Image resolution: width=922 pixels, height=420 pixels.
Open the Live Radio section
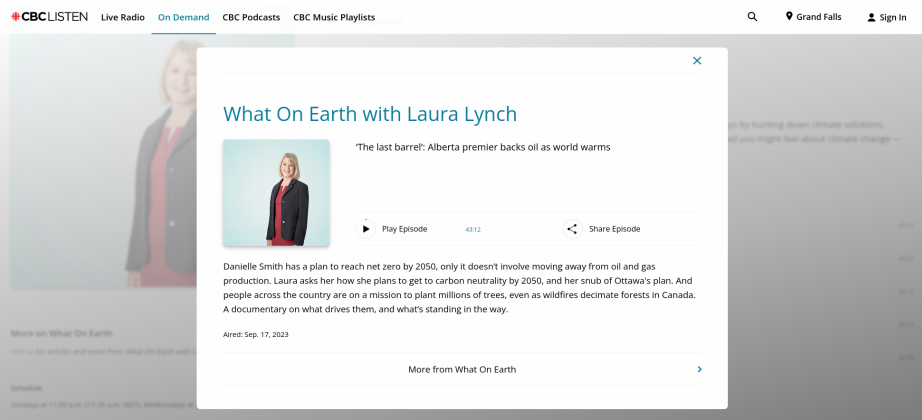pyautogui.click(x=122, y=17)
